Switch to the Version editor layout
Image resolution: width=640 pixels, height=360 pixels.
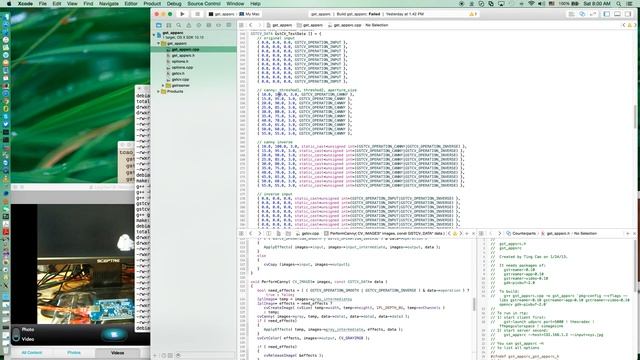[x=593, y=14]
